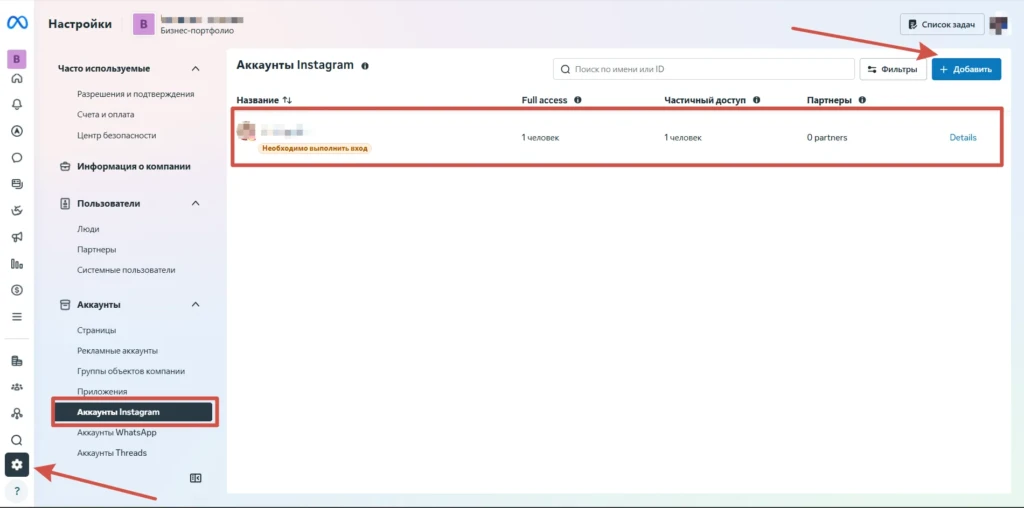
Task: Select Рекламные аккаунты menu item
Action: click(117, 351)
